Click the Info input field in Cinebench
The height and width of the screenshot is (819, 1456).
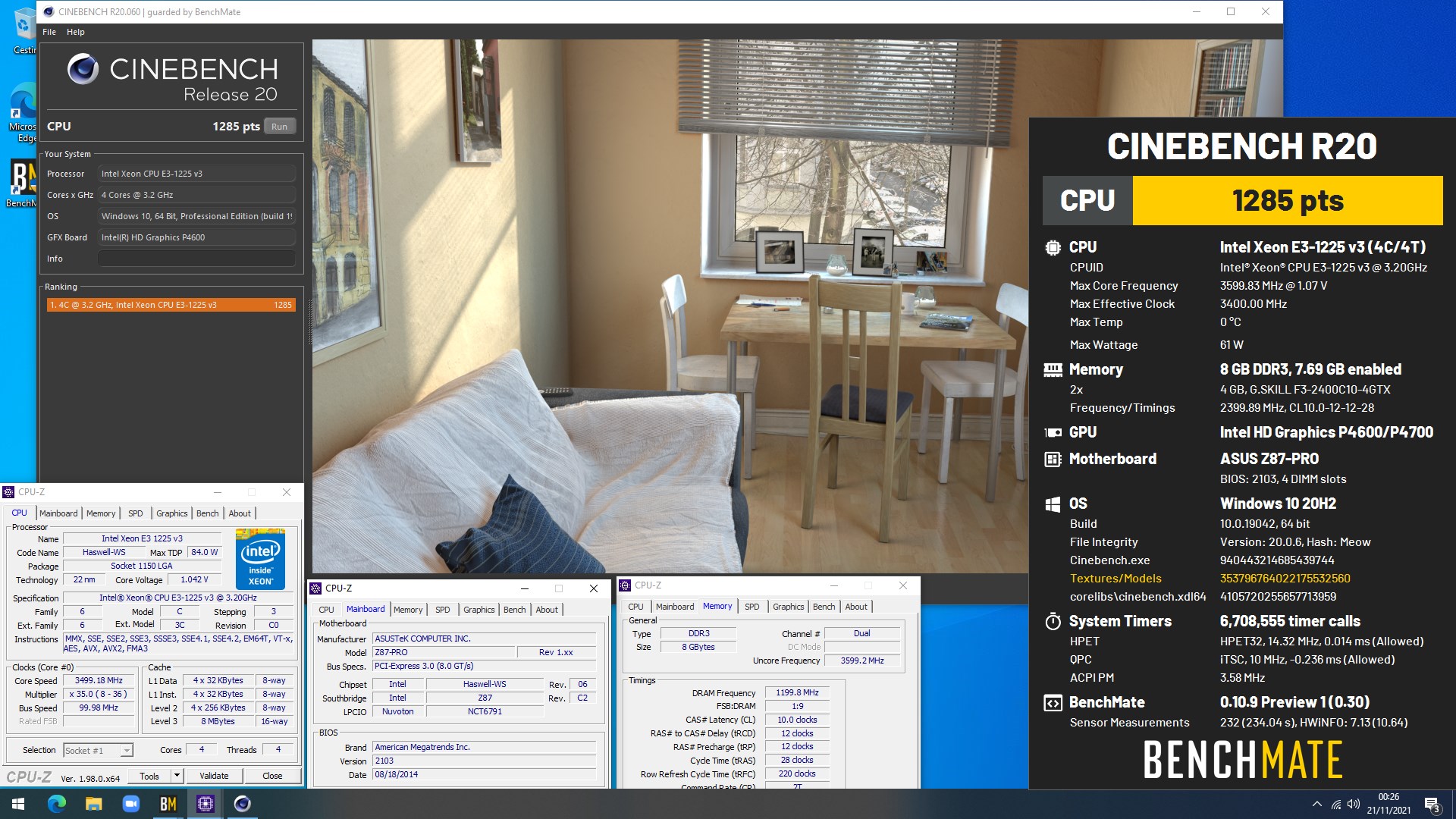click(196, 259)
